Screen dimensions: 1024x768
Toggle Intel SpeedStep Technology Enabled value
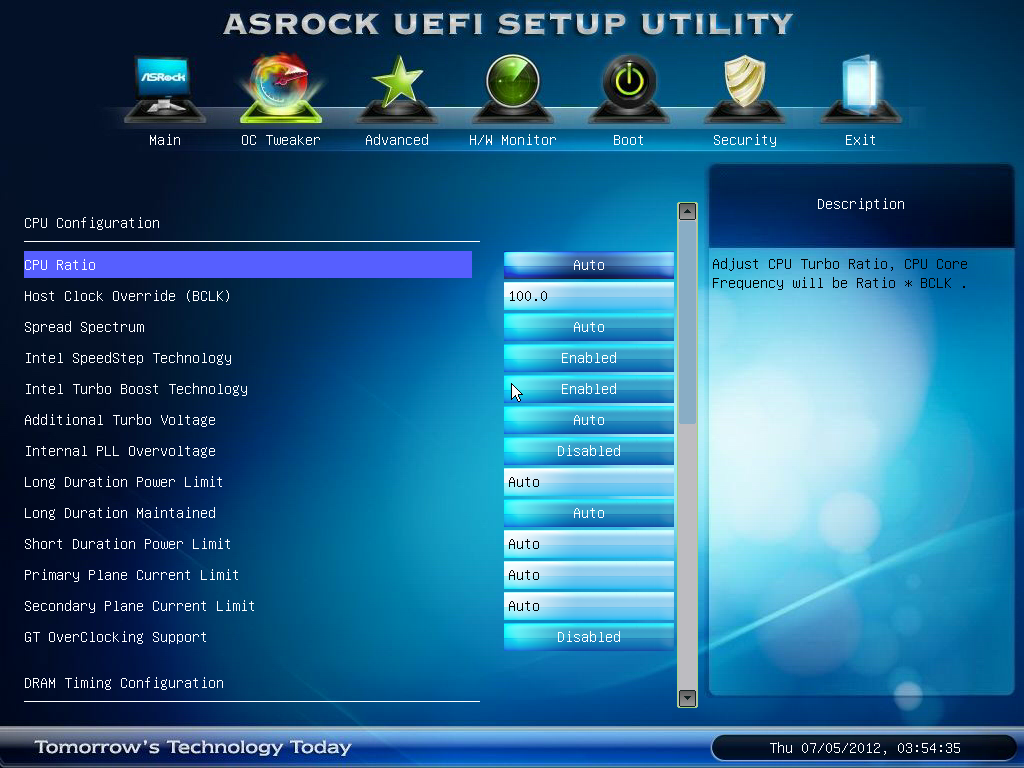(x=588, y=358)
